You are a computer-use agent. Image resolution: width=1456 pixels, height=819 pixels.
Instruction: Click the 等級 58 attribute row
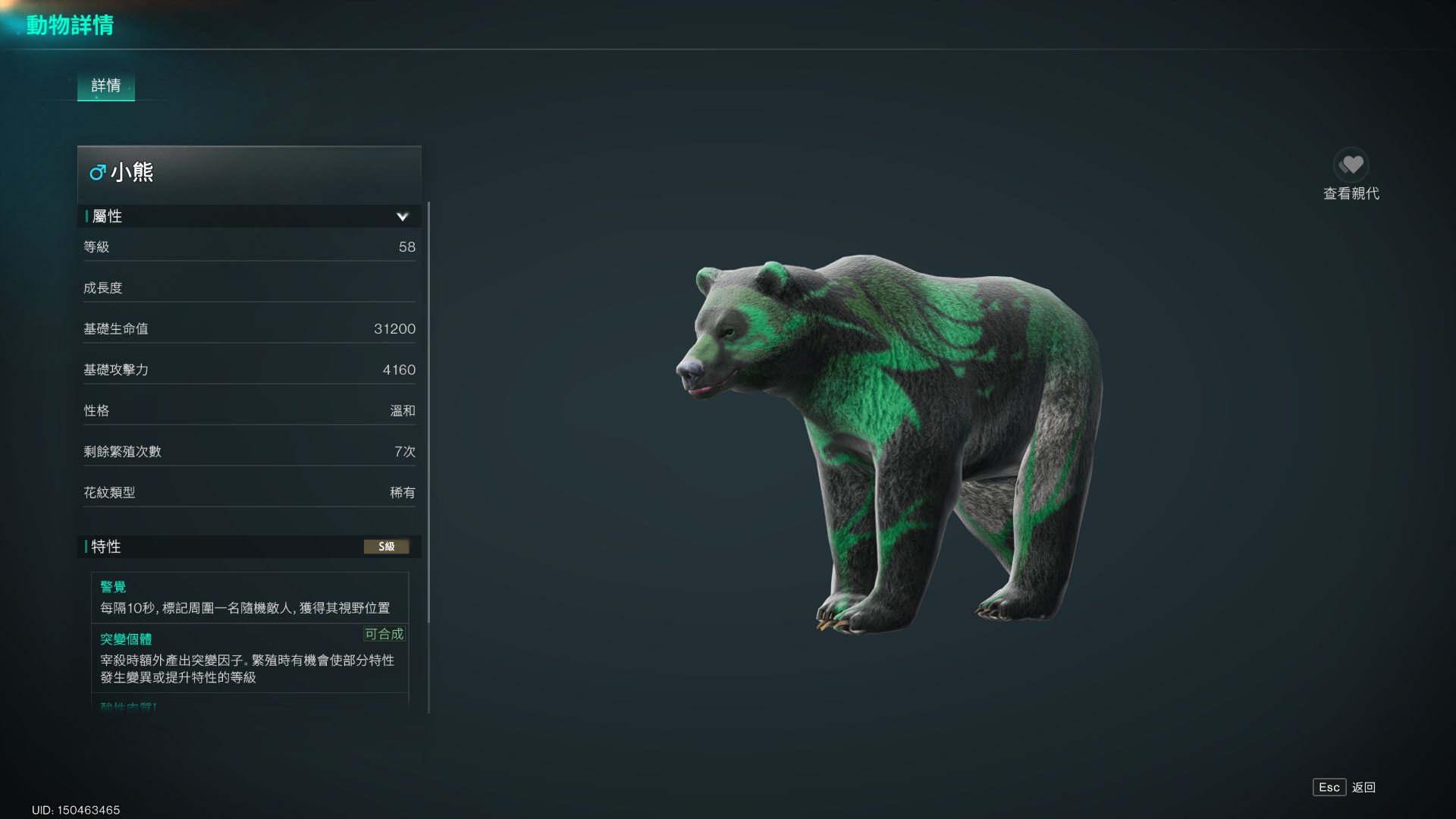pos(249,247)
